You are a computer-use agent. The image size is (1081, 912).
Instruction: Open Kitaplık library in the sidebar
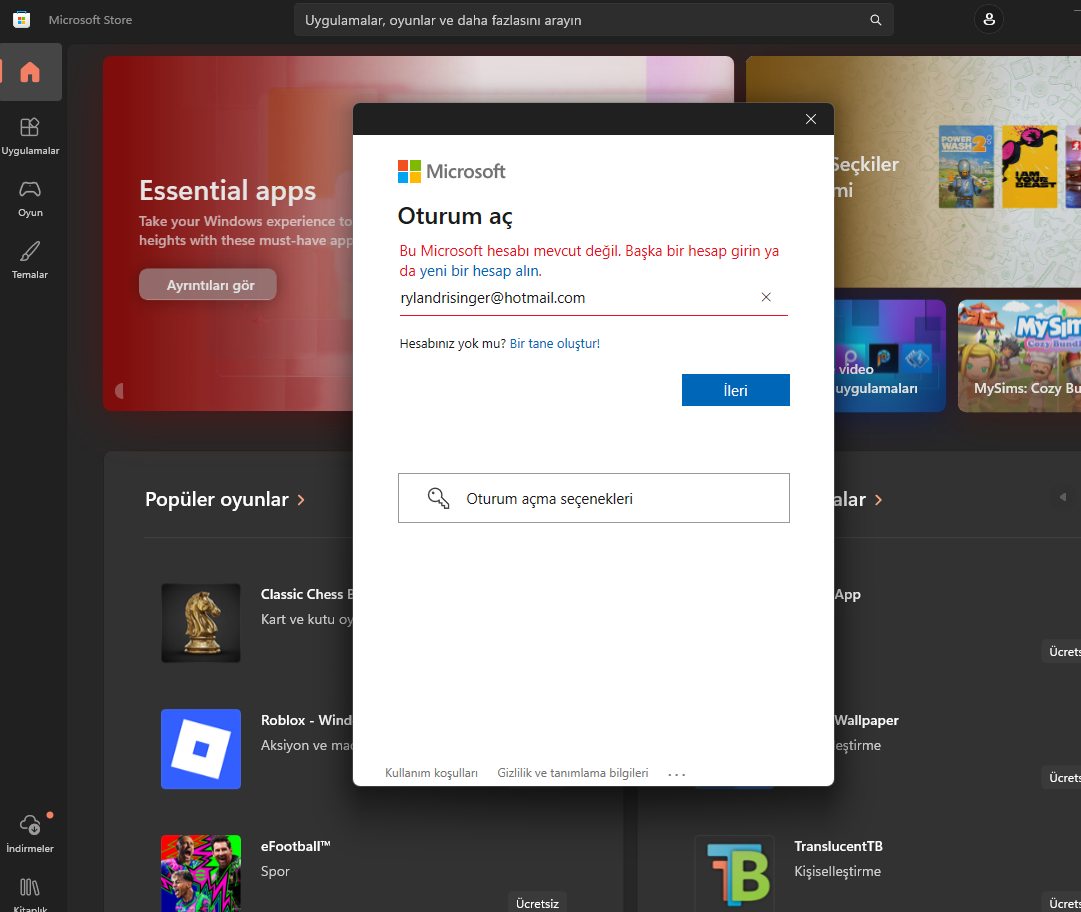coord(30,894)
